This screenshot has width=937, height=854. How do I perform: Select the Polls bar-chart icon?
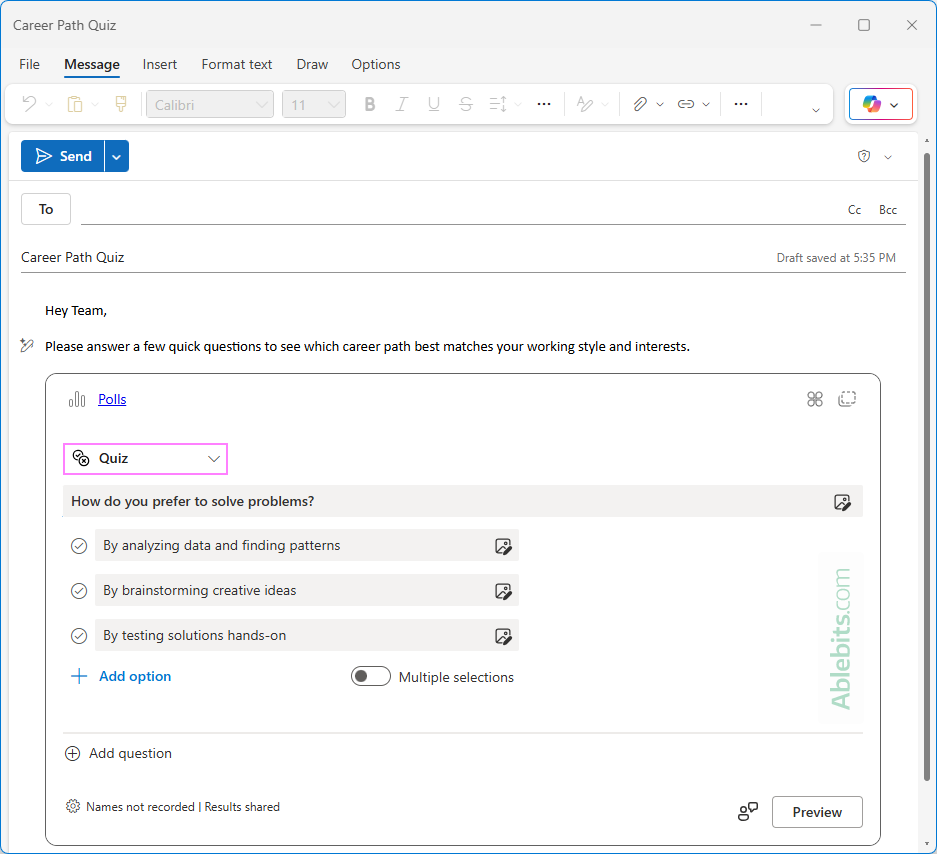pos(77,398)
